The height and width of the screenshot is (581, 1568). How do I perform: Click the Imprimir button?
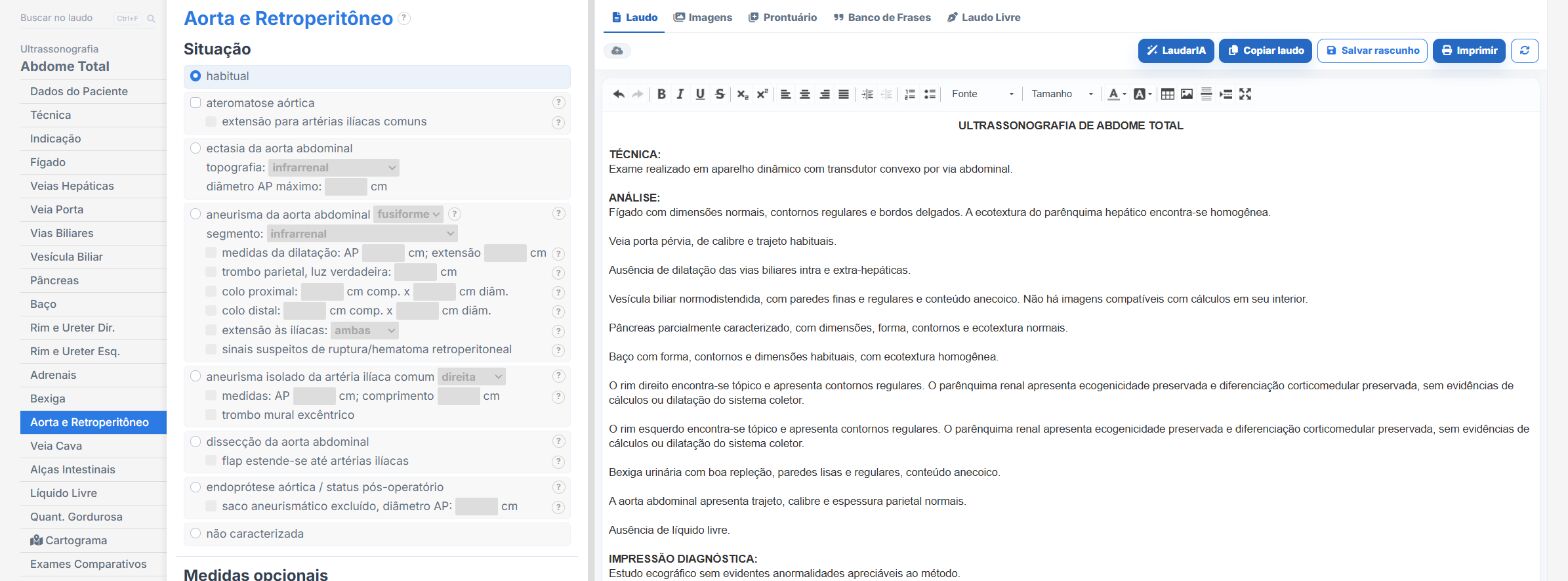tap(1469, 50)
